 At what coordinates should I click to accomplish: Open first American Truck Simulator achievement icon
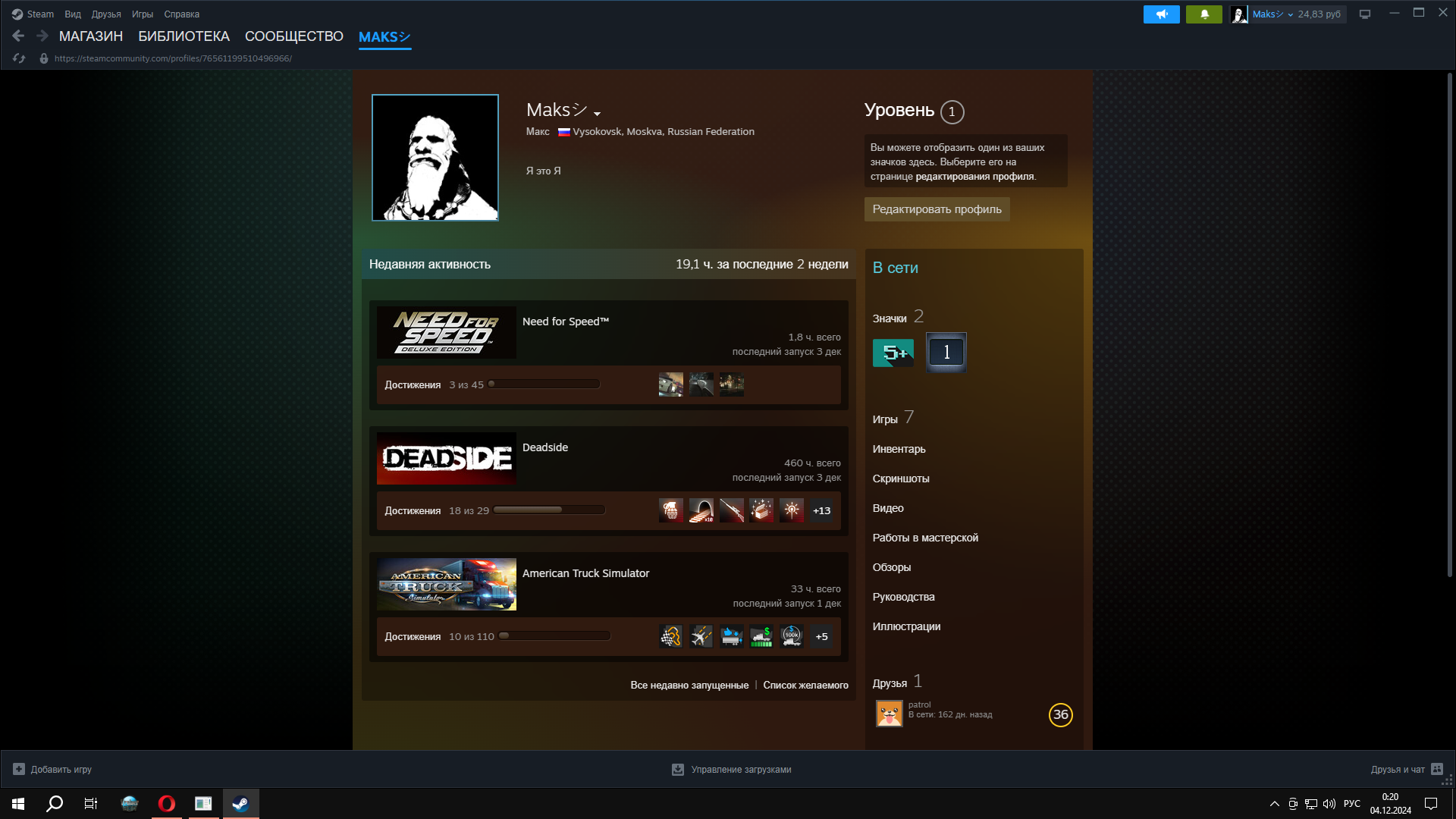pyautogui.click(x=670, y=636)
